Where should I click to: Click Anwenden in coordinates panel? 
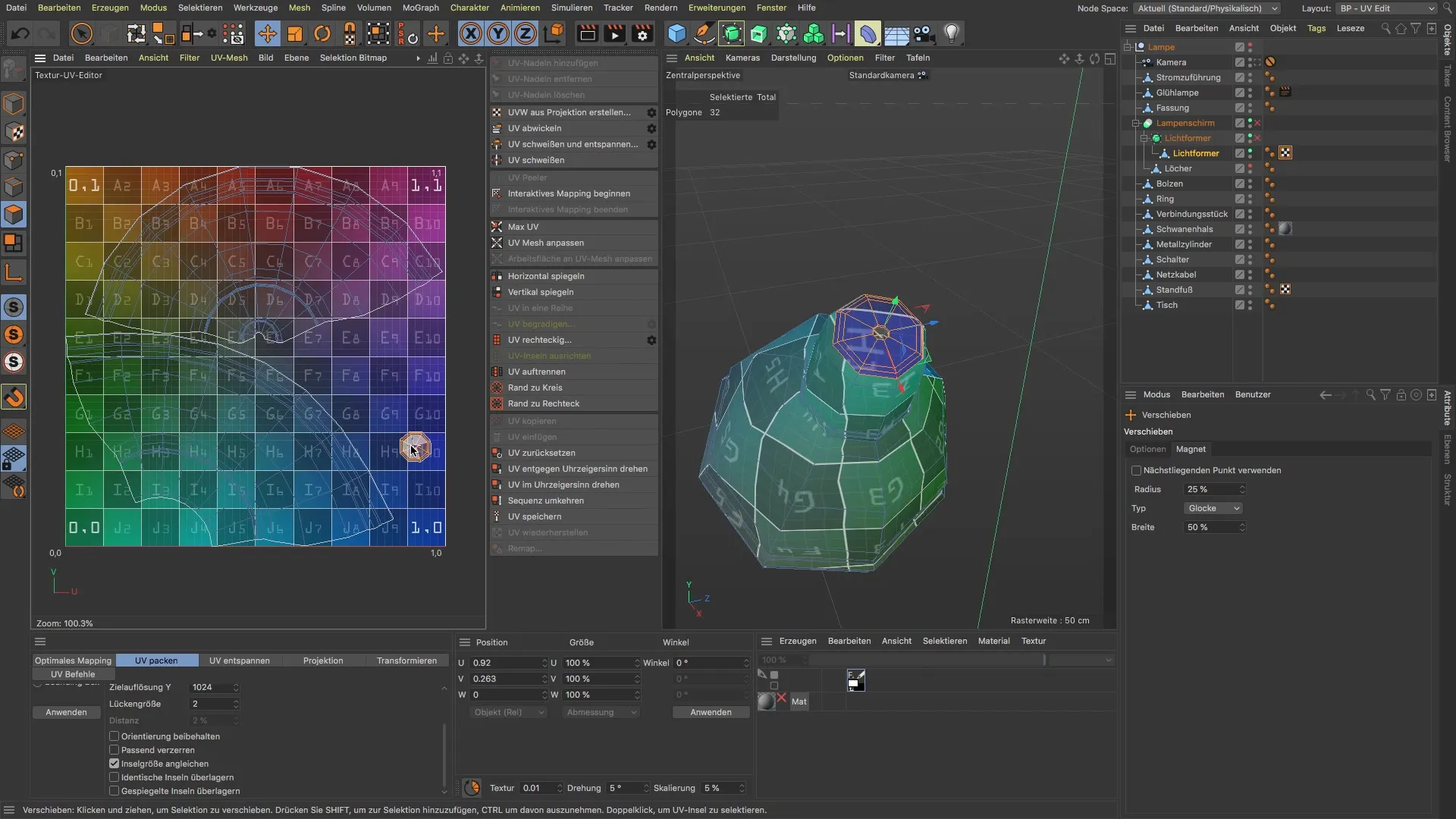[x=711, y=713]
